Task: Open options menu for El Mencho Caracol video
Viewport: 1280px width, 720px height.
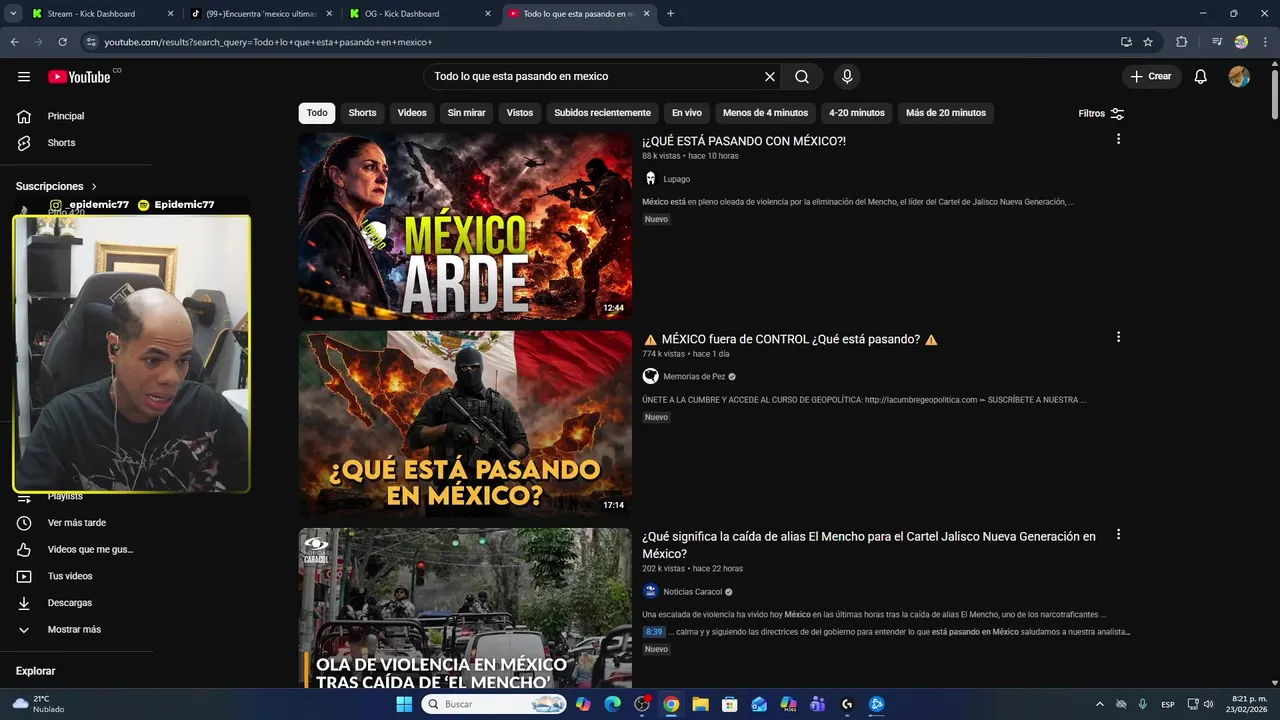Action: [x=1118, y=535]
